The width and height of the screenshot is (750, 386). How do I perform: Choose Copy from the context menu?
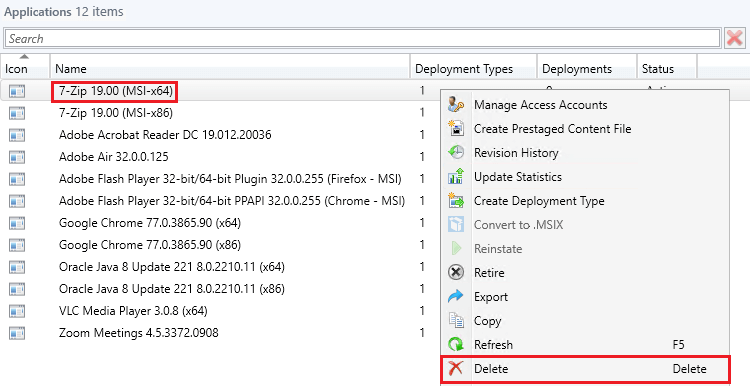click(585, 320)
